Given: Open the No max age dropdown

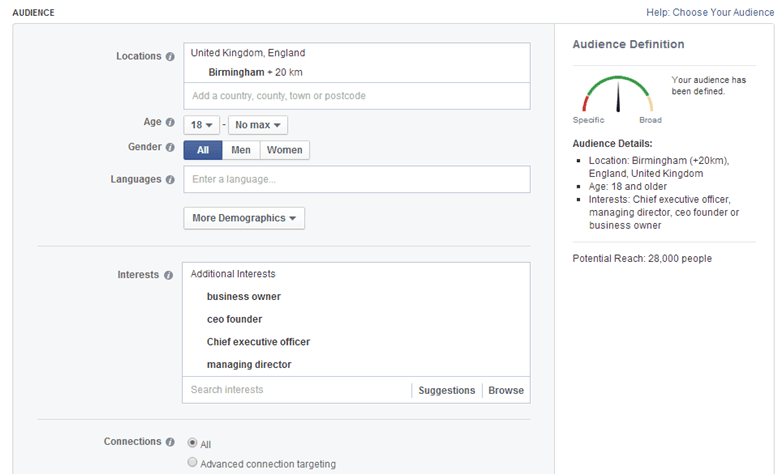Looking at the screenshot, I should pyautogui.click(x=258, y=125).
